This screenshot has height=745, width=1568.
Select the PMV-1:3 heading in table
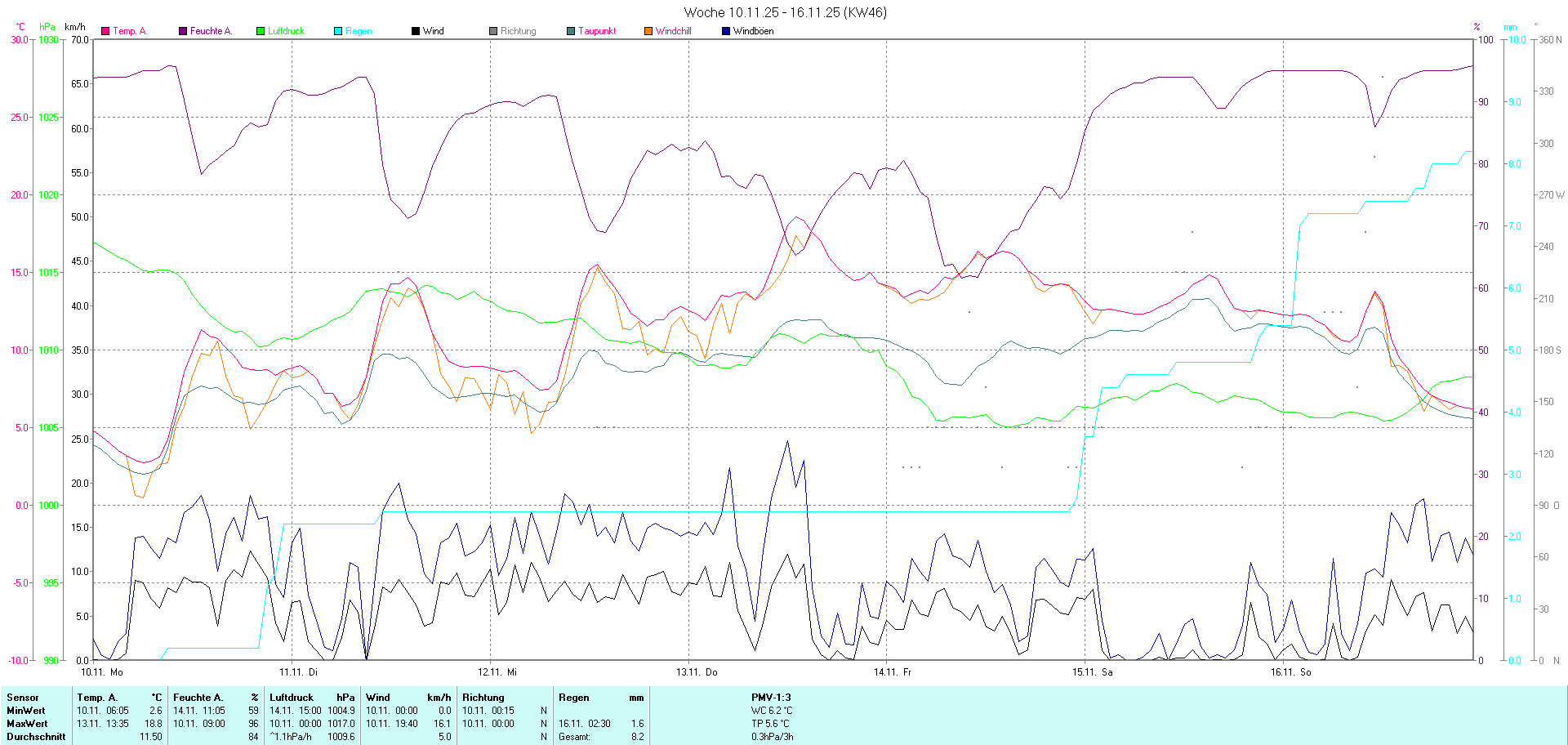pos(771,698)
